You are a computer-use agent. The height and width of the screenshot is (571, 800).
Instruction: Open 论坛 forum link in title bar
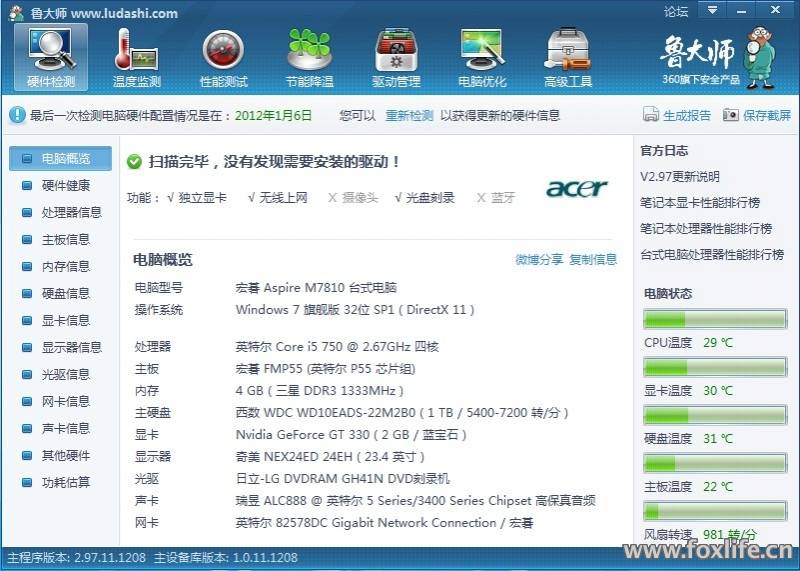pos(676,12)
